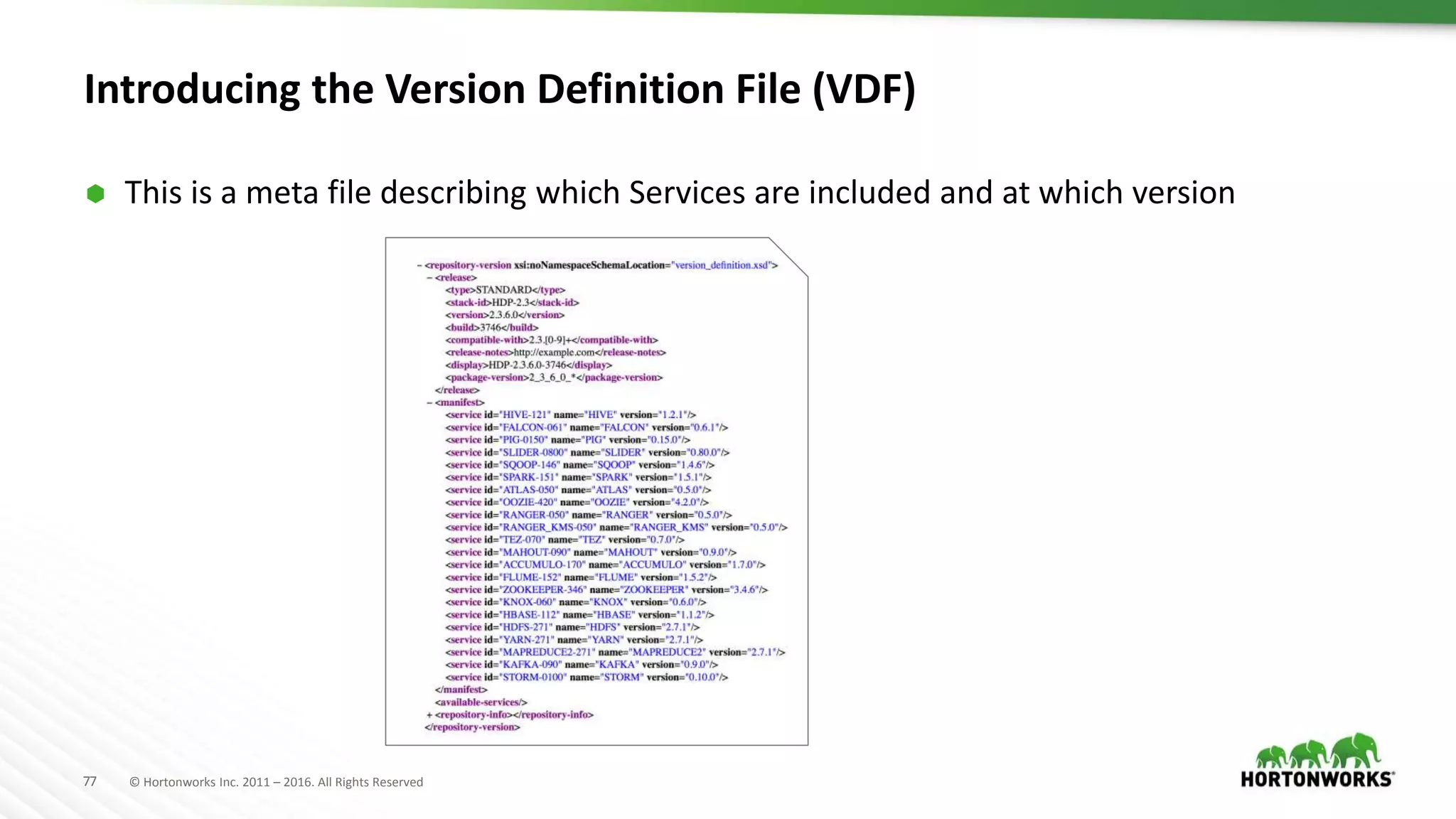Select the TEZ-070 service line
The width and height of the screenshot is (1456, 819).
tap(564, 540)
